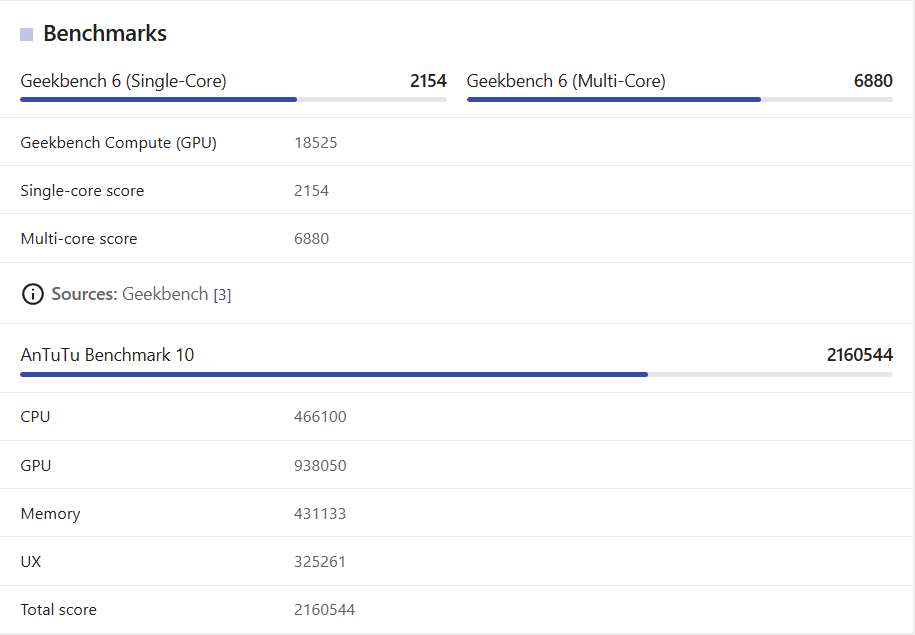Image resolution: width=915 pixels, height=635 pixels.
Task: Click the 'Geekbench Compute (GPU)' row label
Action: (118, 143)
